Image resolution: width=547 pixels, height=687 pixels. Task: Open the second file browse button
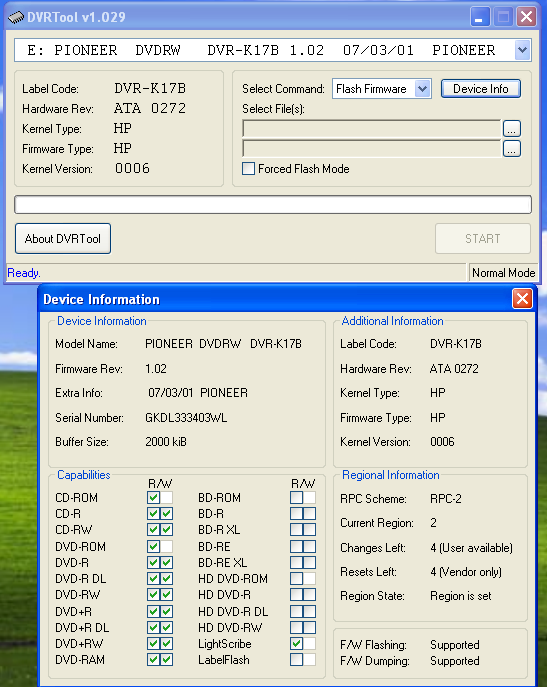(x=511, y=149)
